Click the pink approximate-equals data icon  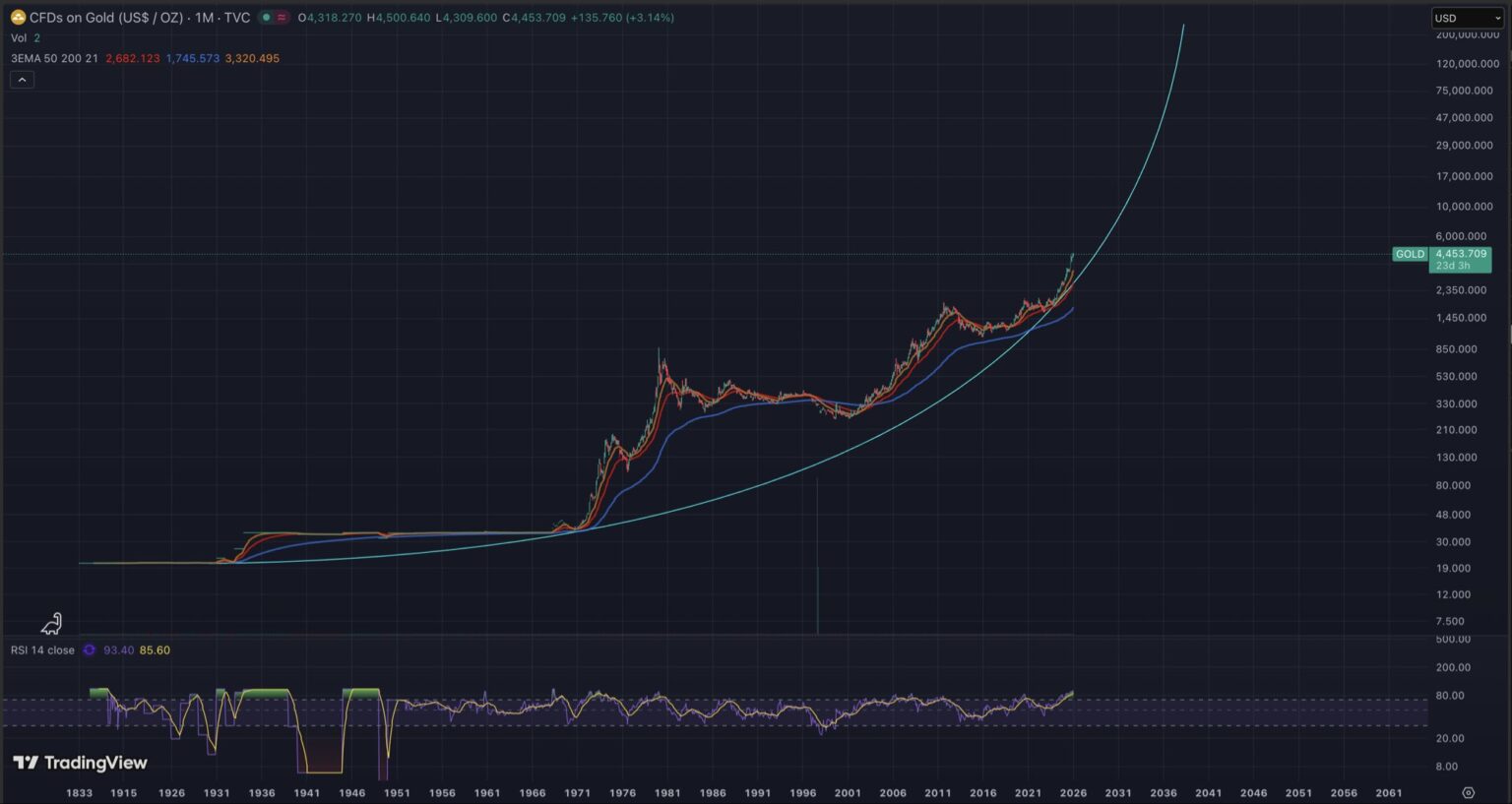[282, 18]
